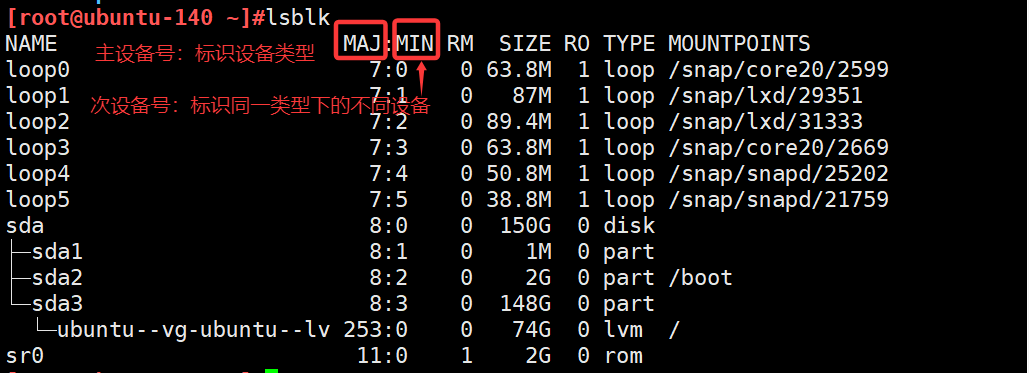Select device name loop3

click(x=37, y=147)
